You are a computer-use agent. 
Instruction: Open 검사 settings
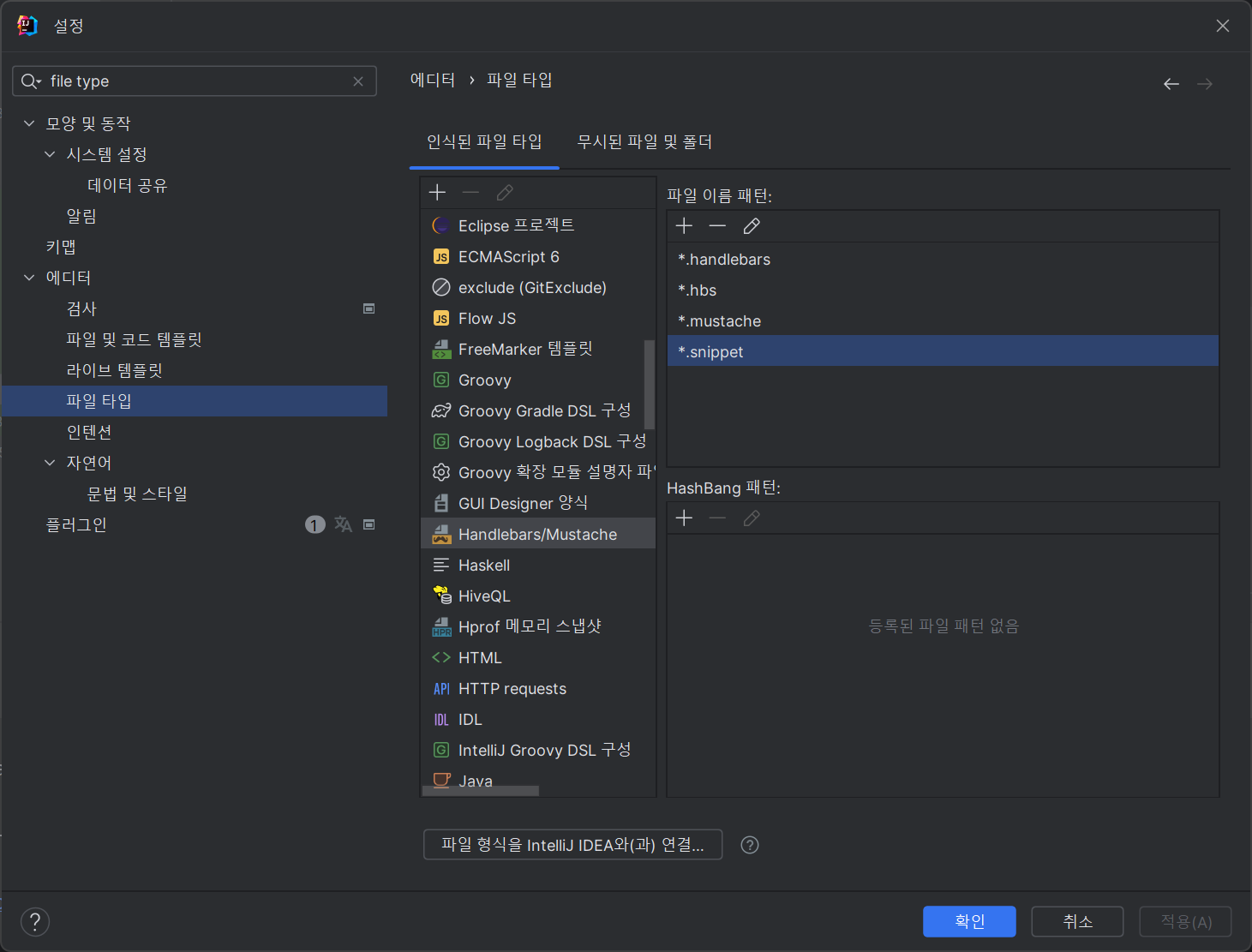[x=81, y=308]
